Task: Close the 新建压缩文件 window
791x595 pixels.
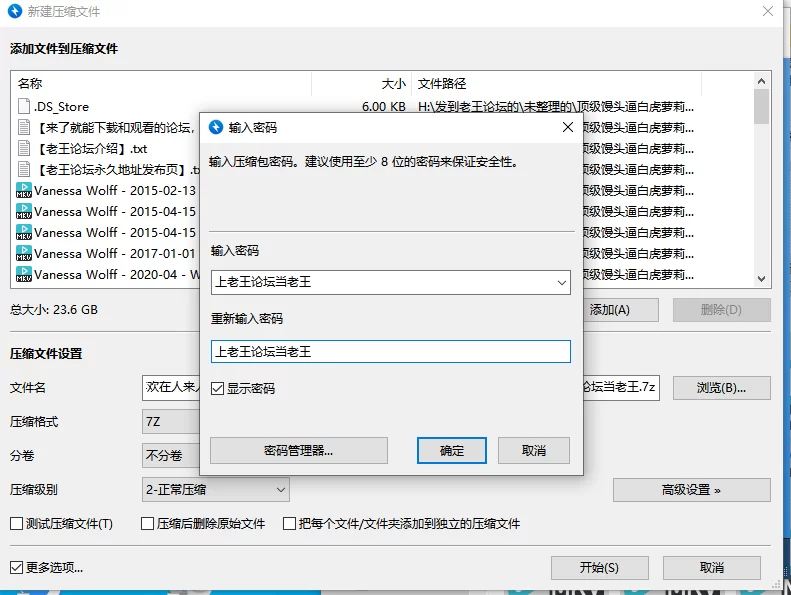Action: [x=768, y=11]
